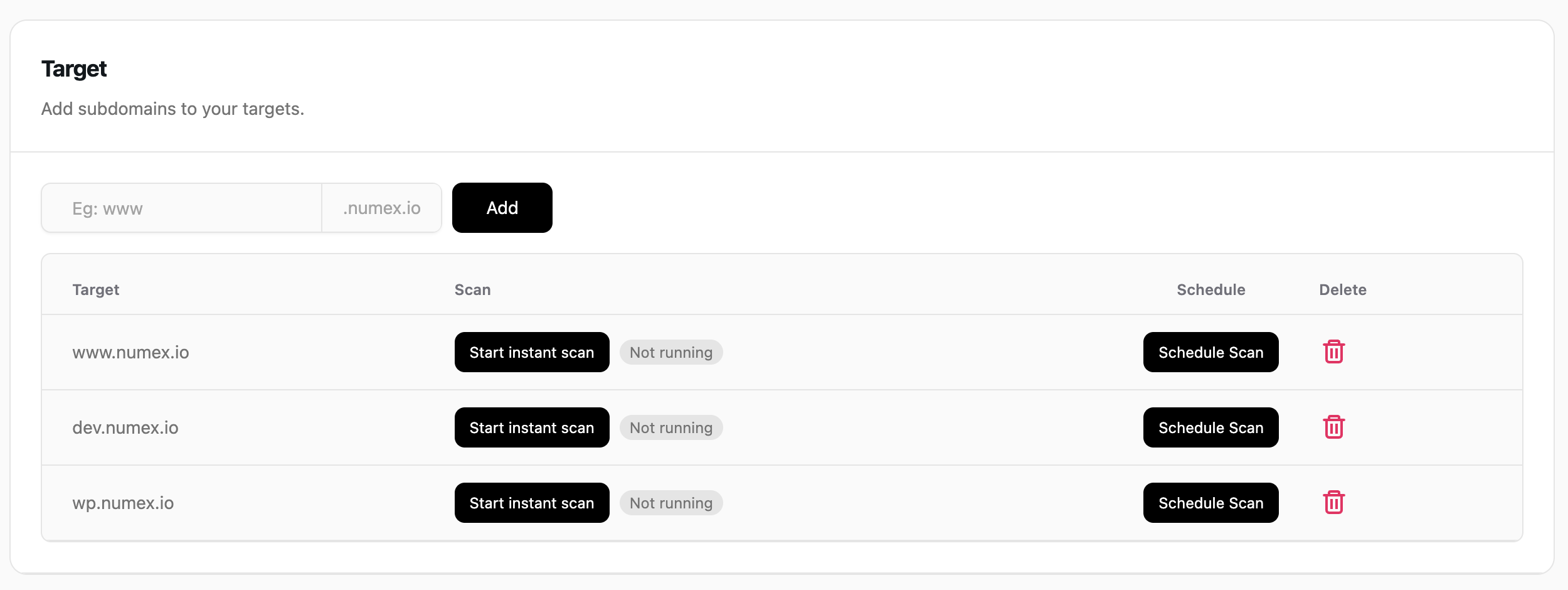
Task: Focus the subdomain input field
Action: pyautogui.click(x=182, y=208)
